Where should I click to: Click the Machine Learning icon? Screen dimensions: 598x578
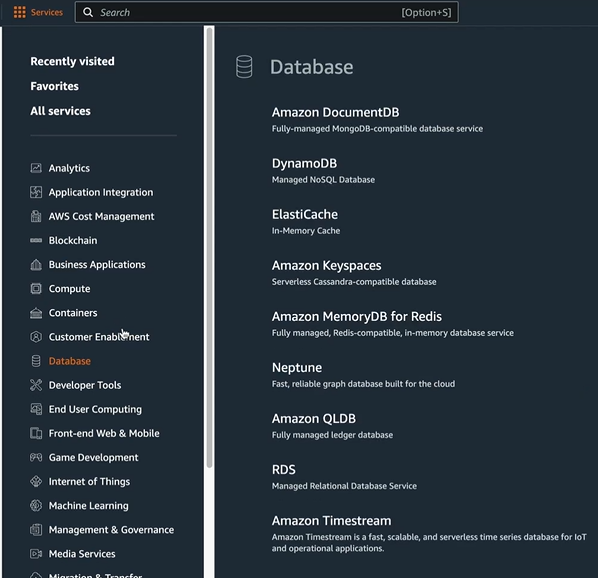36,506
